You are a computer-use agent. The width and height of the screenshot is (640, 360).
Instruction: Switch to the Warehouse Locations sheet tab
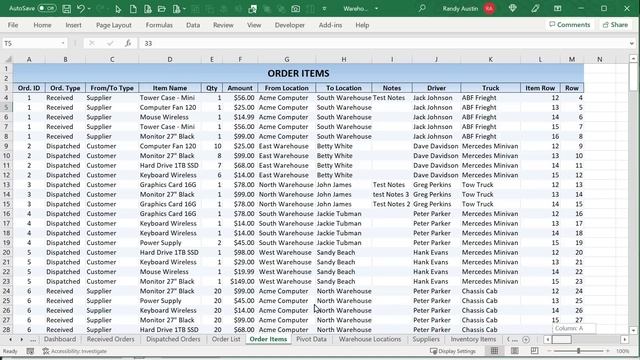[x=370, y=339]
